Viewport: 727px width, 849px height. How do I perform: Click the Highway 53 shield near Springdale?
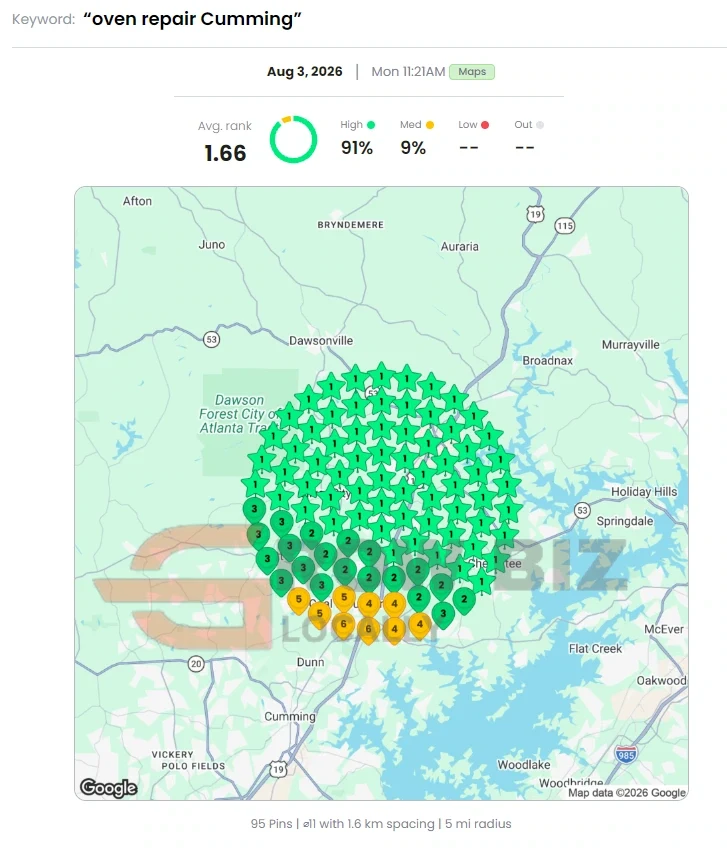coord(582,510)
